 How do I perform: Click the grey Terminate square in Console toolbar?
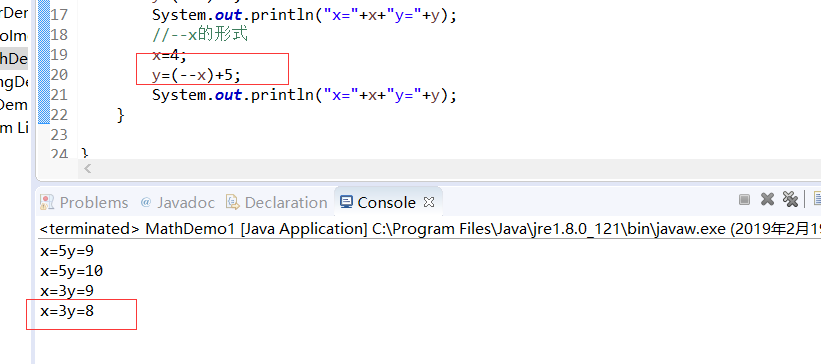(x=744, y=199)
